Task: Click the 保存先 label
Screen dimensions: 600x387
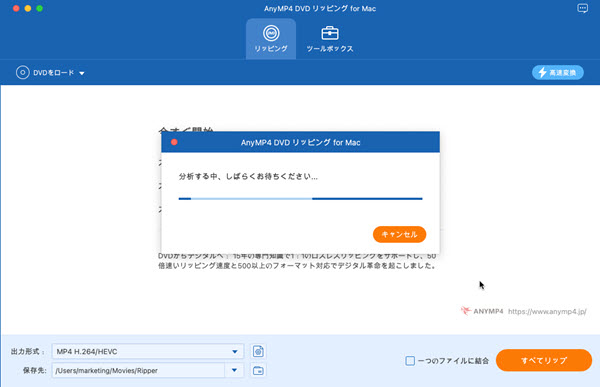Action: pyautogui.click(x=34, y=371)
